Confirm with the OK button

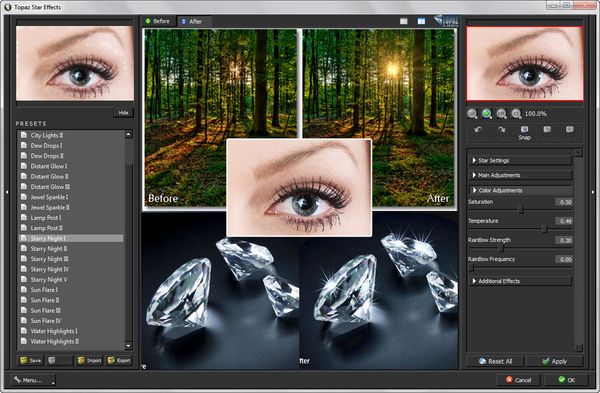pos(566,380)
